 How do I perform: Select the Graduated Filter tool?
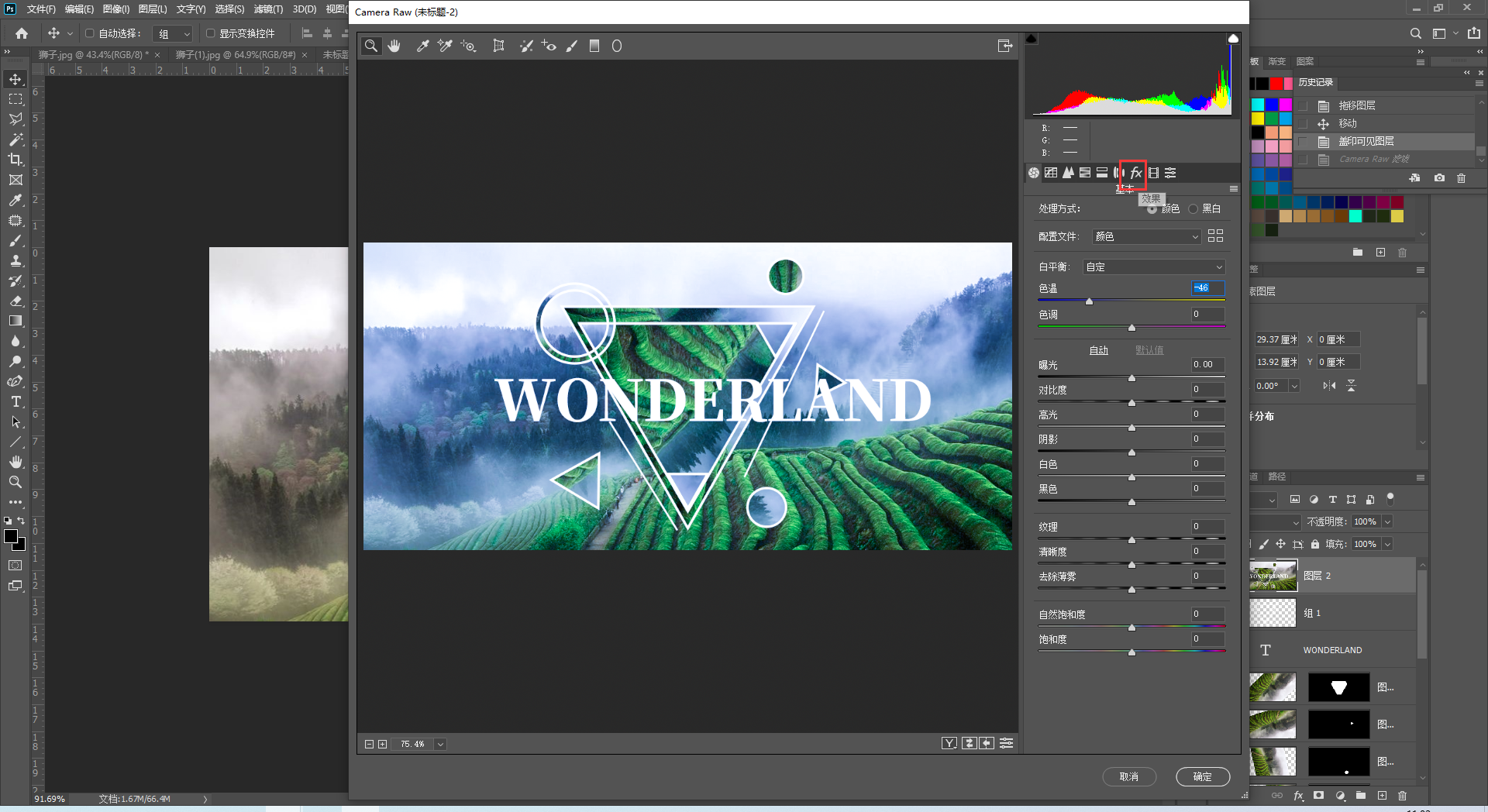[x=594, y=46]
